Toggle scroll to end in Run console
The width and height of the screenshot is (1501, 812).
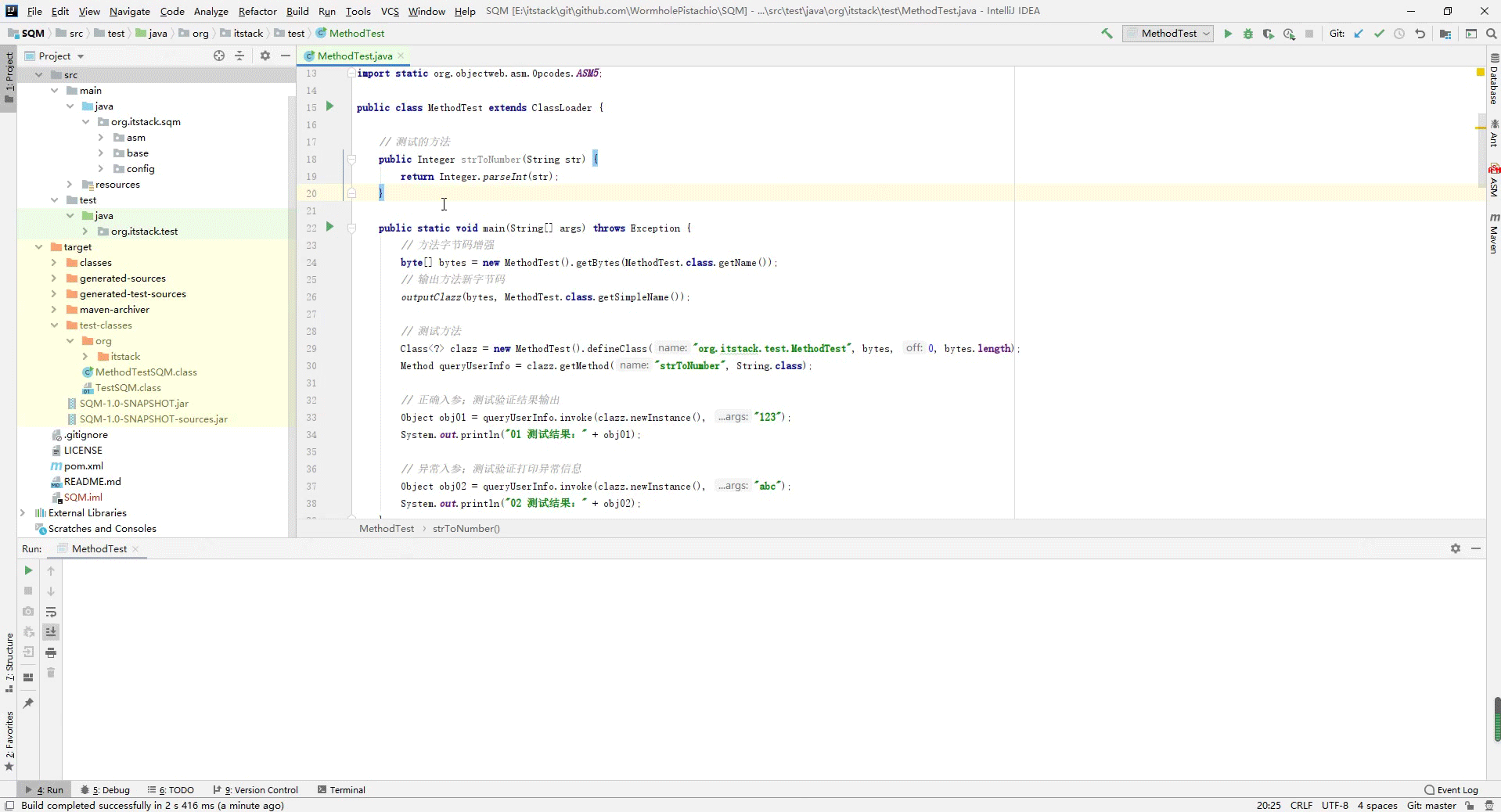pyautogui.click(x=51, y=632)
